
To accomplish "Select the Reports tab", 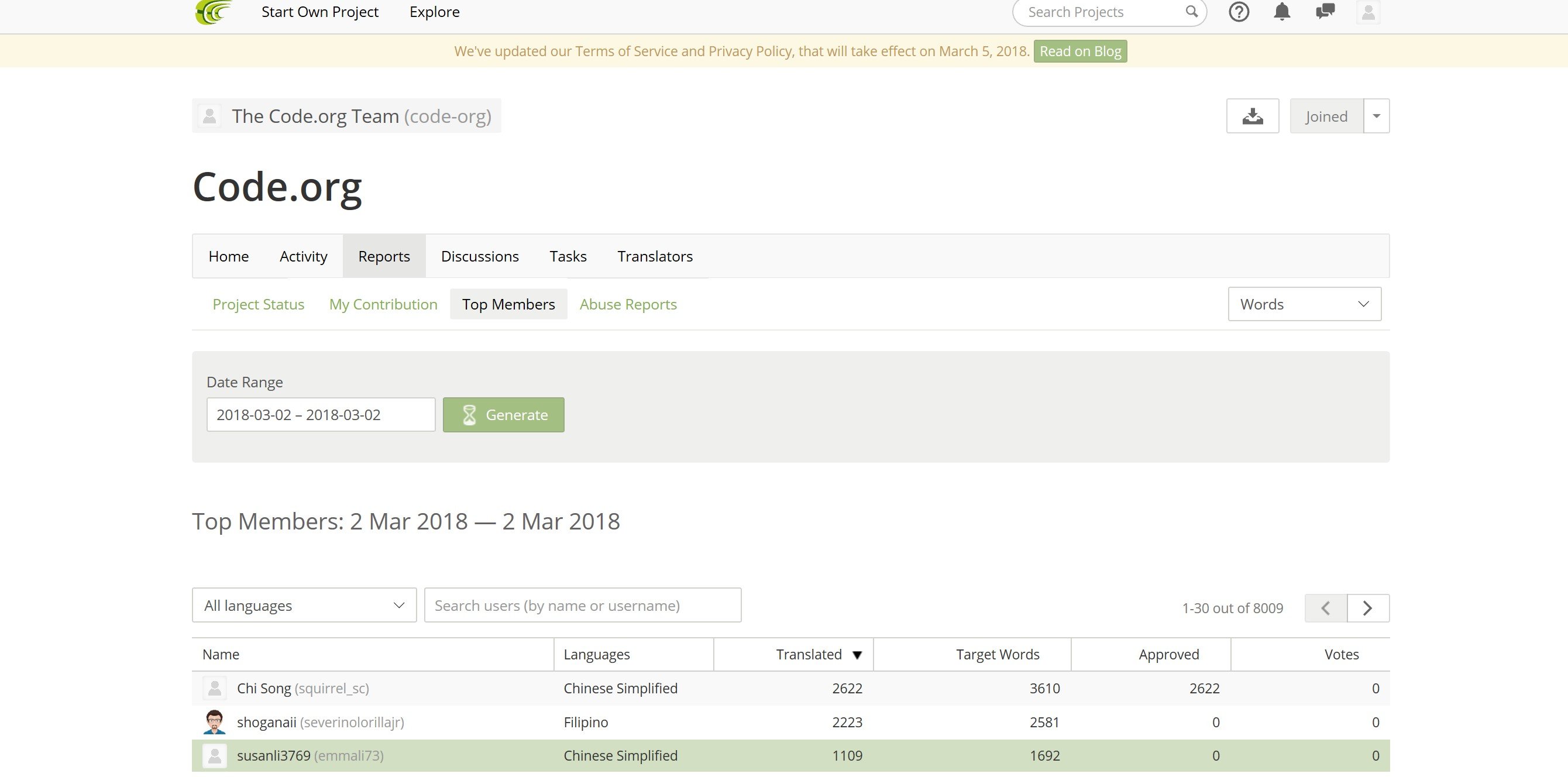I will tap(384, 256).
